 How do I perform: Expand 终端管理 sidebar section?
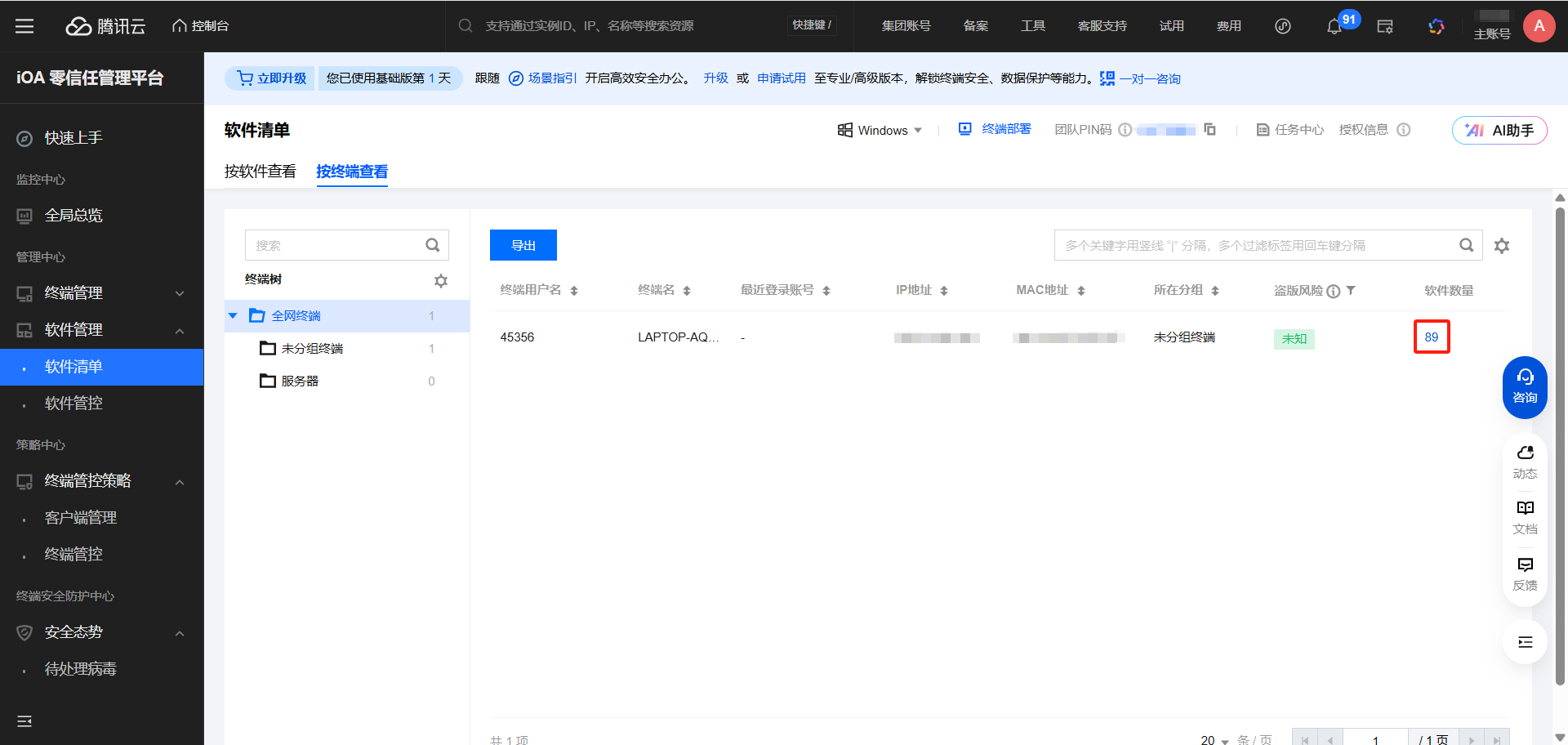coord(101,293)
